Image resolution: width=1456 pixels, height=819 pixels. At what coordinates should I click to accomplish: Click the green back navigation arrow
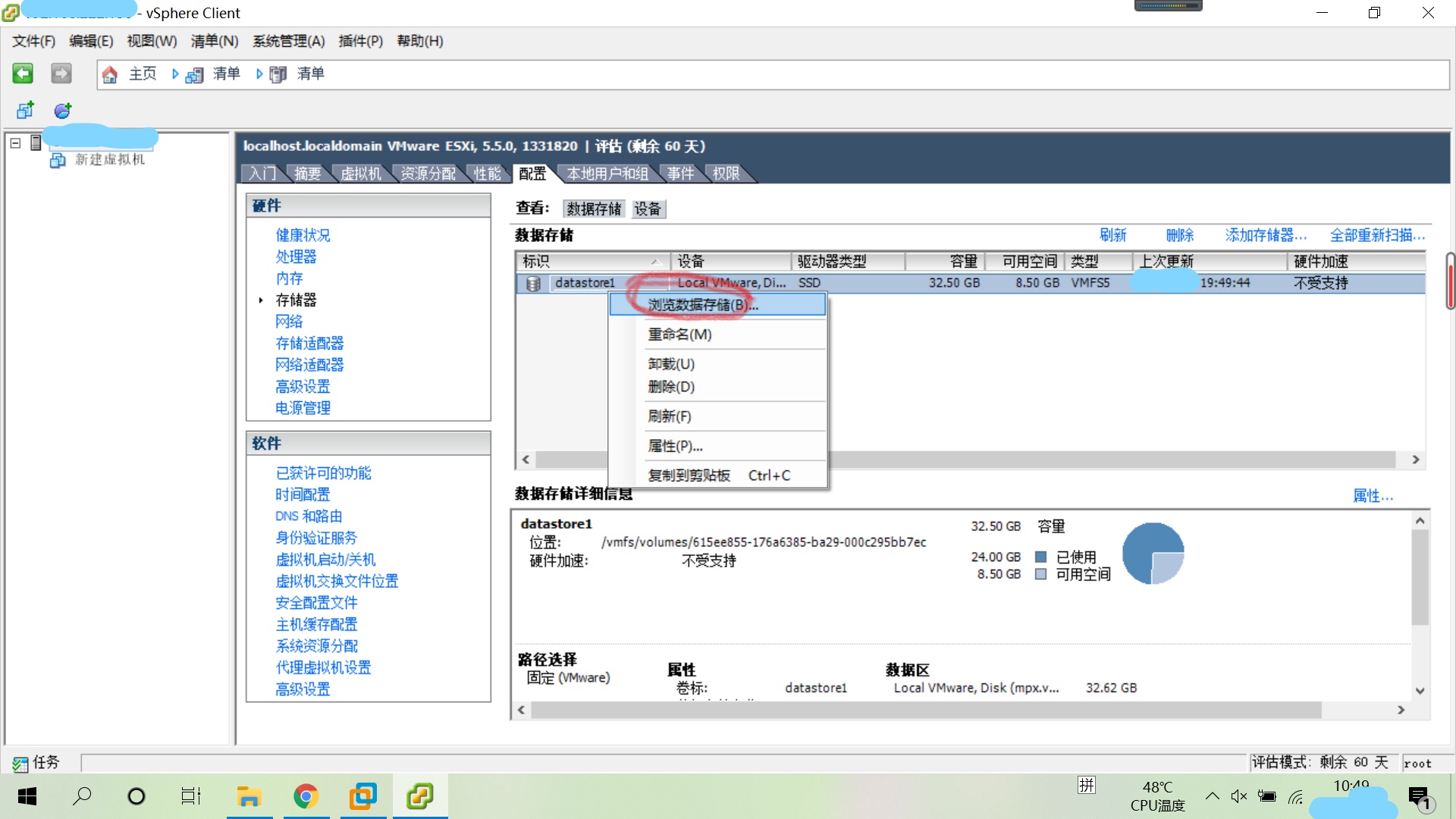tap(23, 73)
